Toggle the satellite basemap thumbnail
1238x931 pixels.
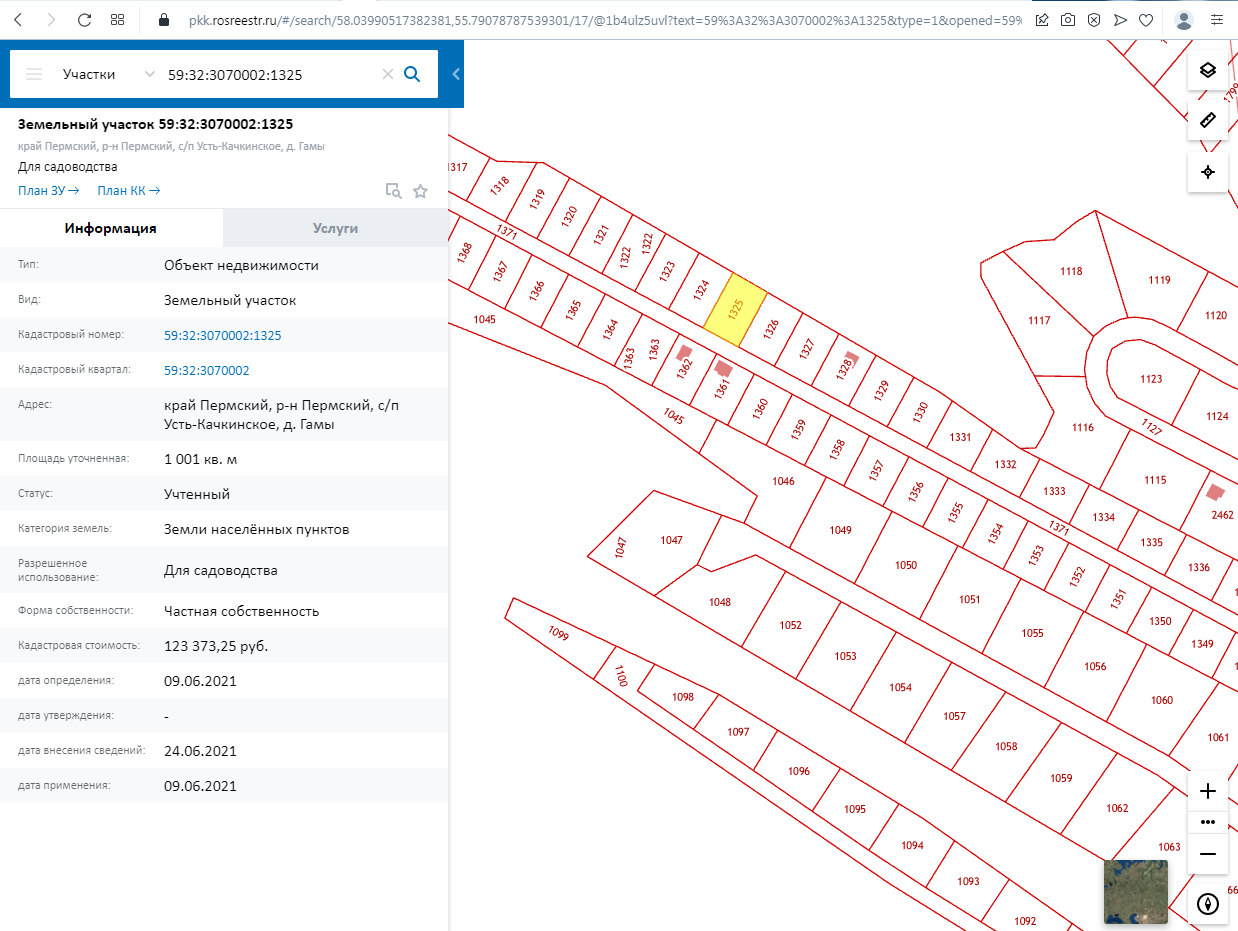(x=1135, y=891)
